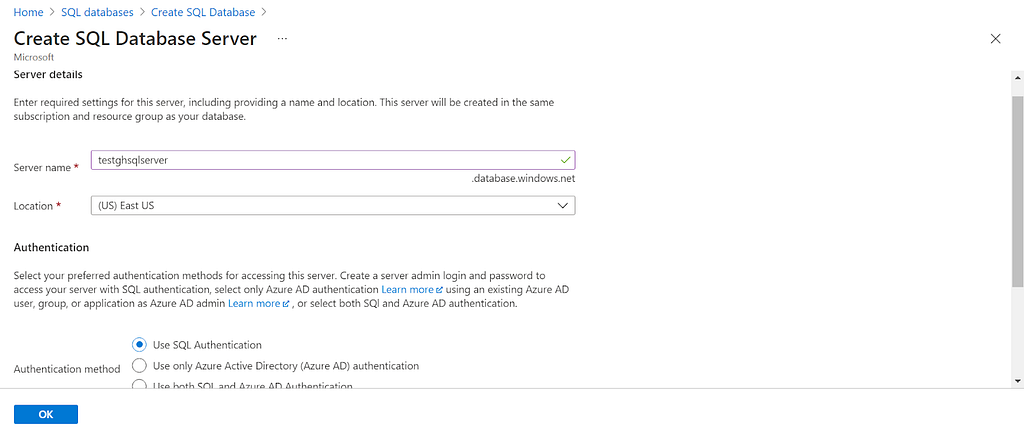Return to Create SQL Database breadcrumb
Screen dimensions: 1024x438
202,12
